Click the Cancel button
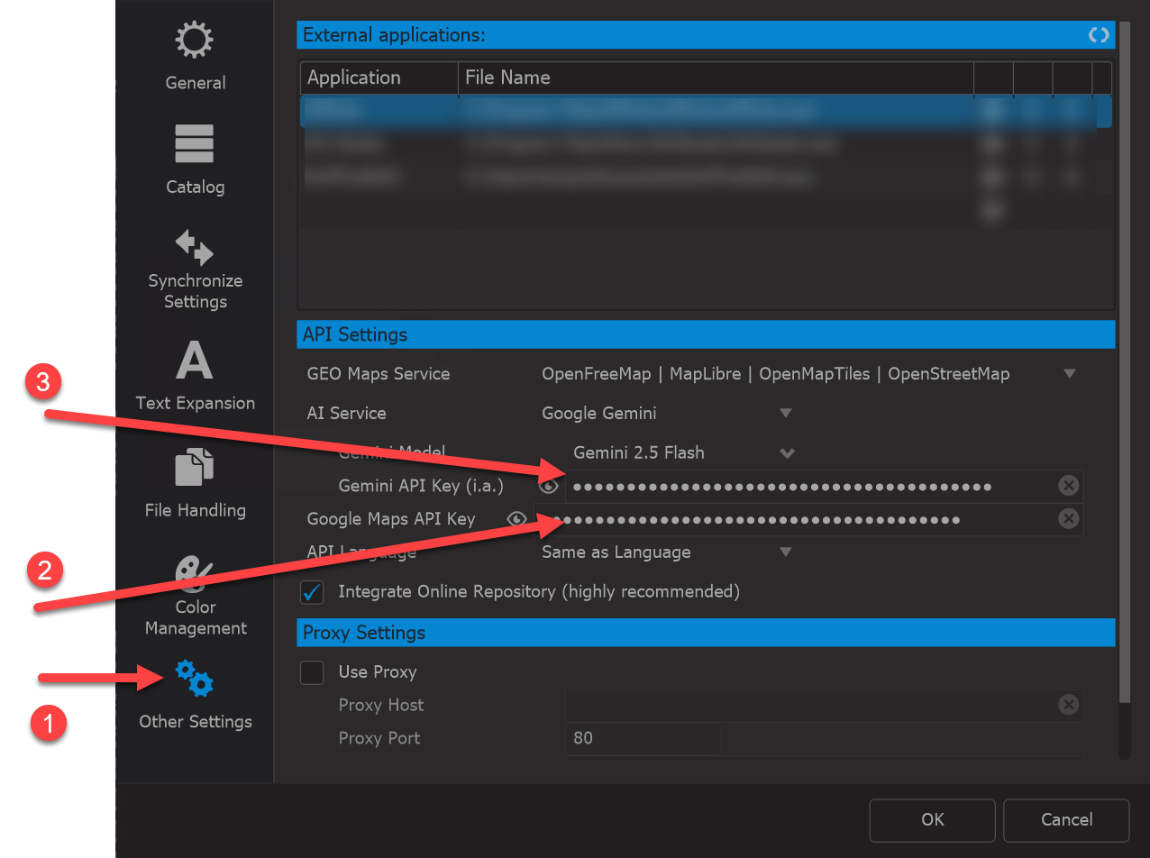The height and width of the screenshot is (858, 1150). [1066, 820]
